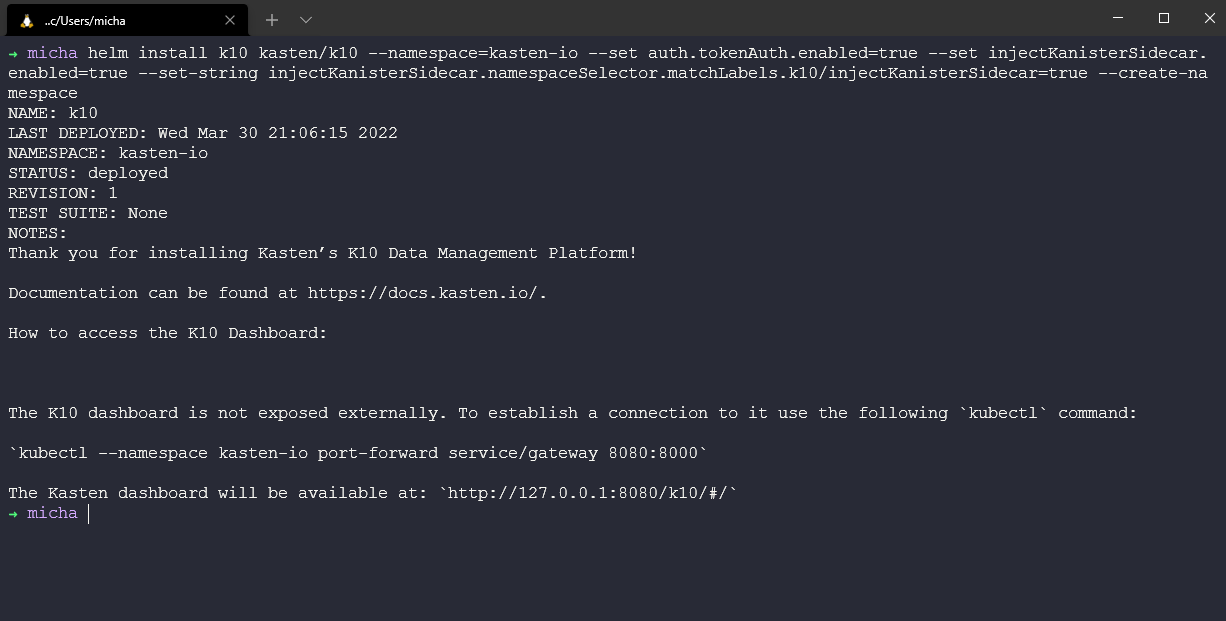Click the green arrow on the bottom prompt
Image resolution: width=1226 pixels, height=621 pixels.
pos(13,513)
